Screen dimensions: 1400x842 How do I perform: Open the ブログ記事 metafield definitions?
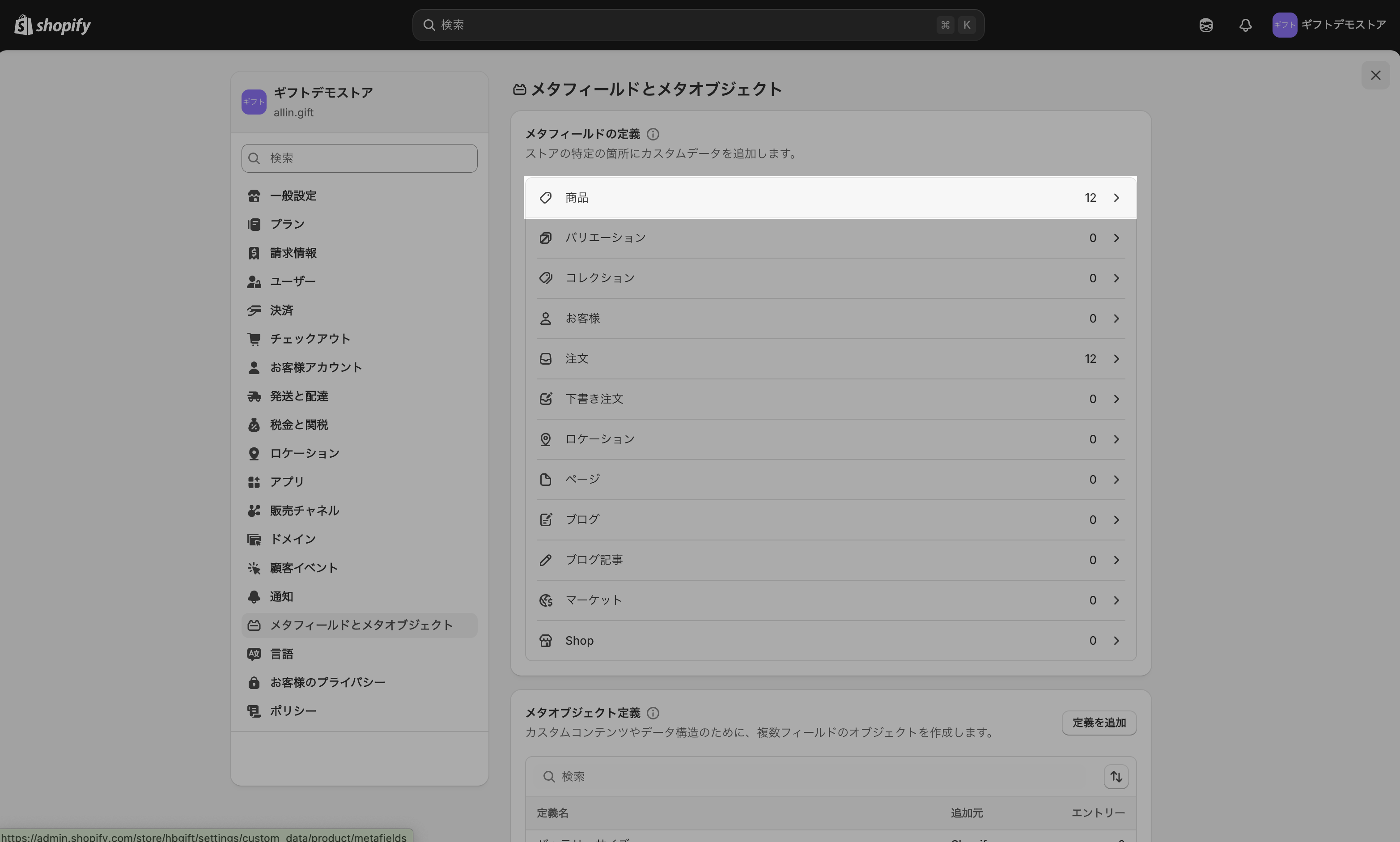[594, 560]
